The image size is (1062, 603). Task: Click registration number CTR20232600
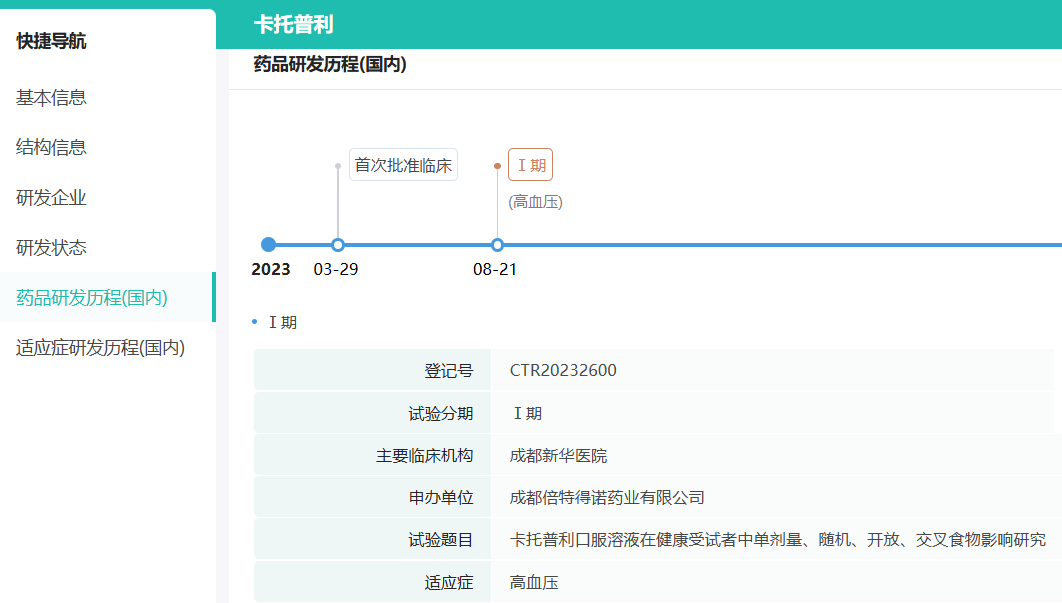click(x=563, y=371)
